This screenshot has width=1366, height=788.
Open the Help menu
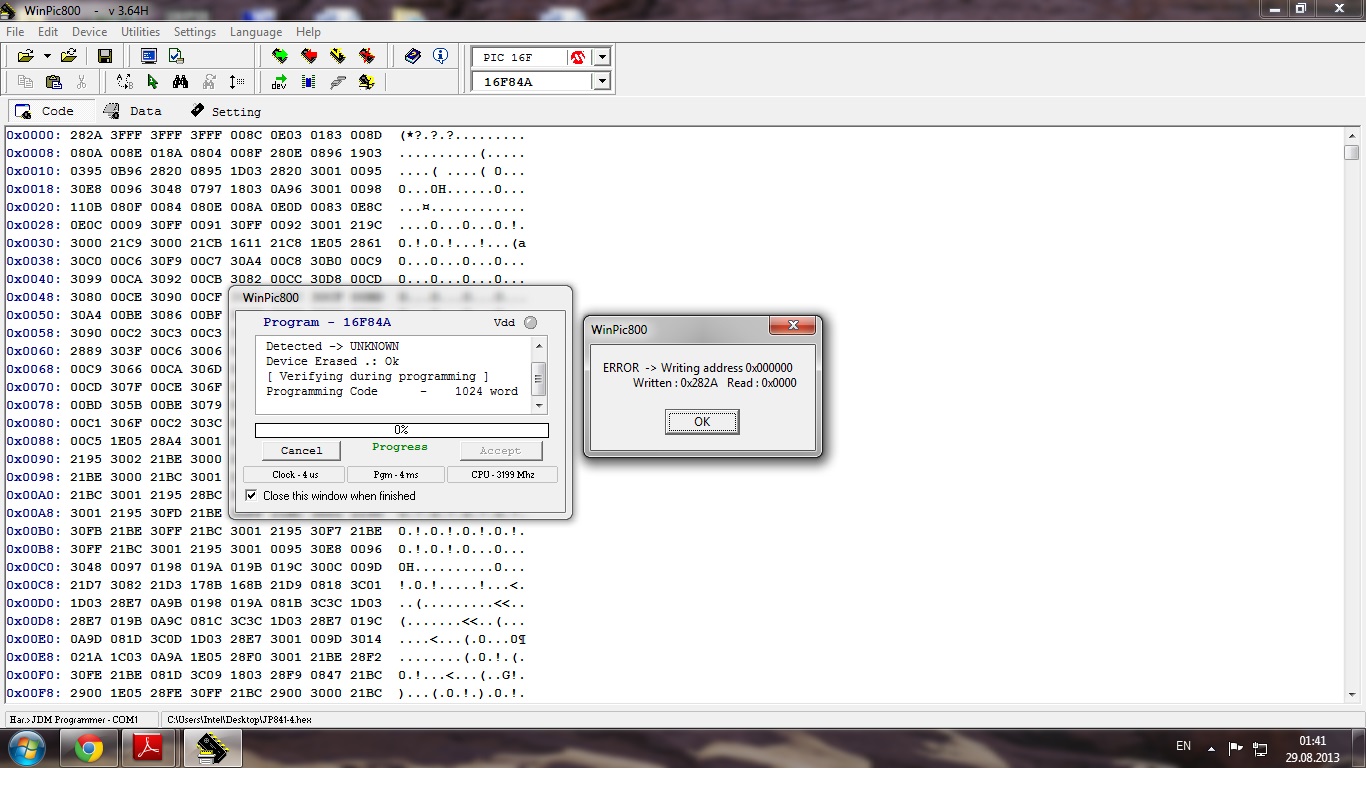[308, 32]
